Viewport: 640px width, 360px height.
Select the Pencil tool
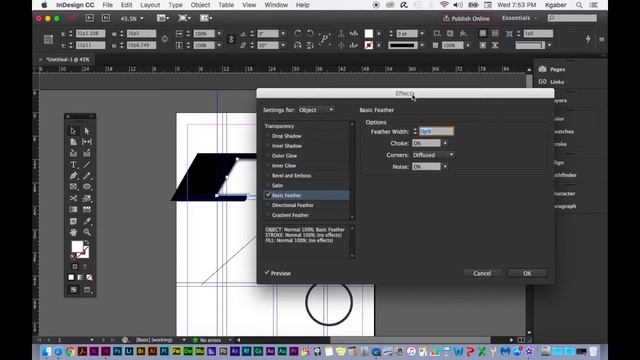coord(87,176)
